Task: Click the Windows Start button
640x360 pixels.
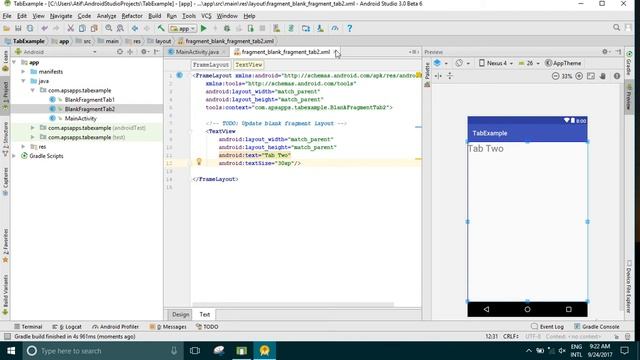Action: pos(11,351)
